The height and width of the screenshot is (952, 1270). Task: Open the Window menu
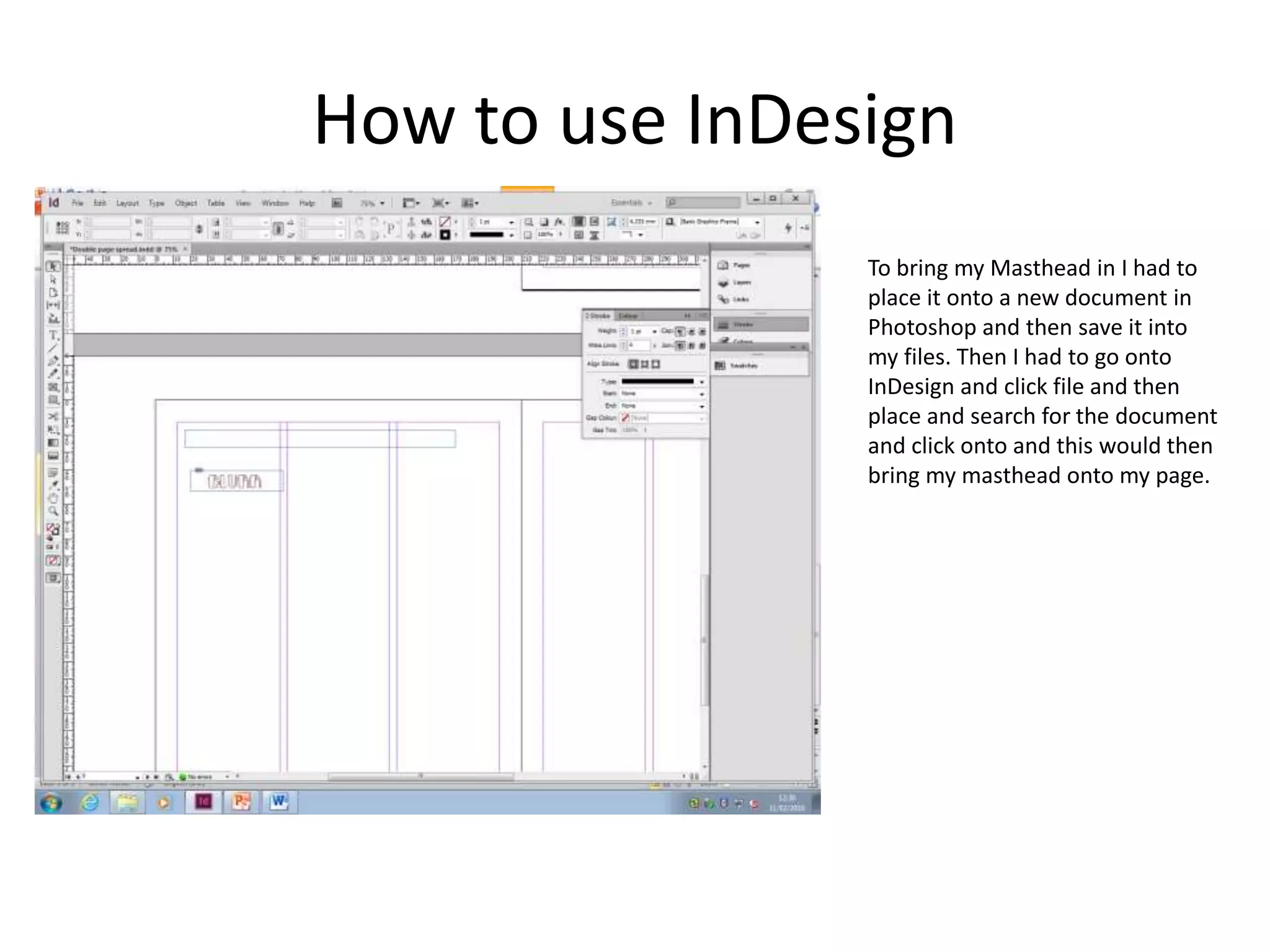(275, 203)
